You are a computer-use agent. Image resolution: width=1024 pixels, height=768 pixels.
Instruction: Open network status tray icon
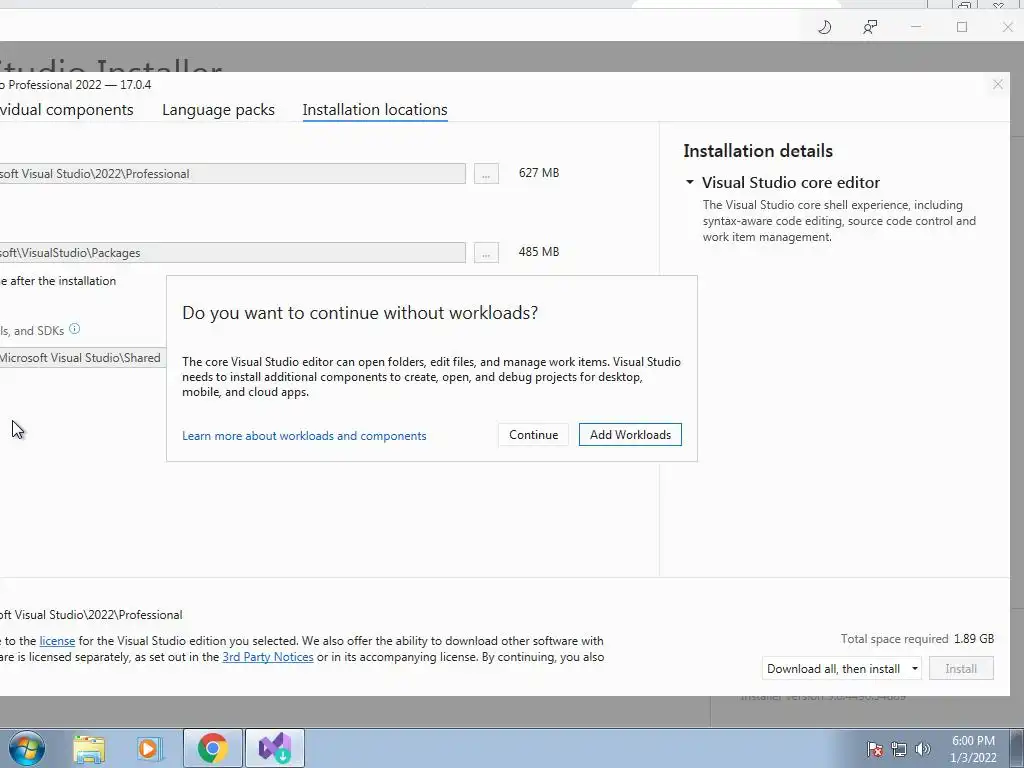[x=899, y=749]
